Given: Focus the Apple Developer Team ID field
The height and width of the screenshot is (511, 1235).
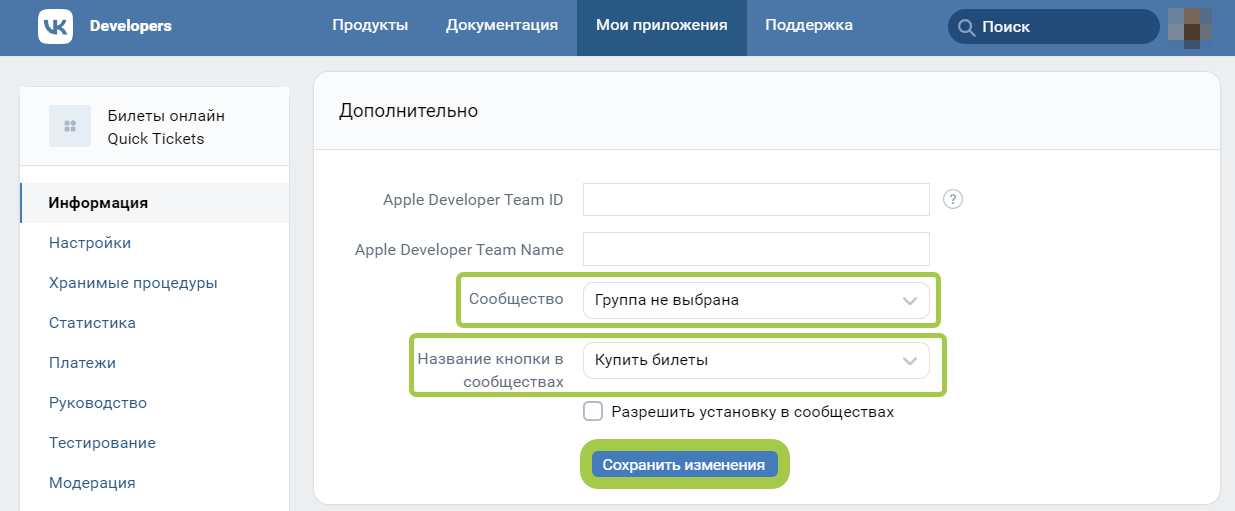Looking at the screenshot, I should coord(756,199).
